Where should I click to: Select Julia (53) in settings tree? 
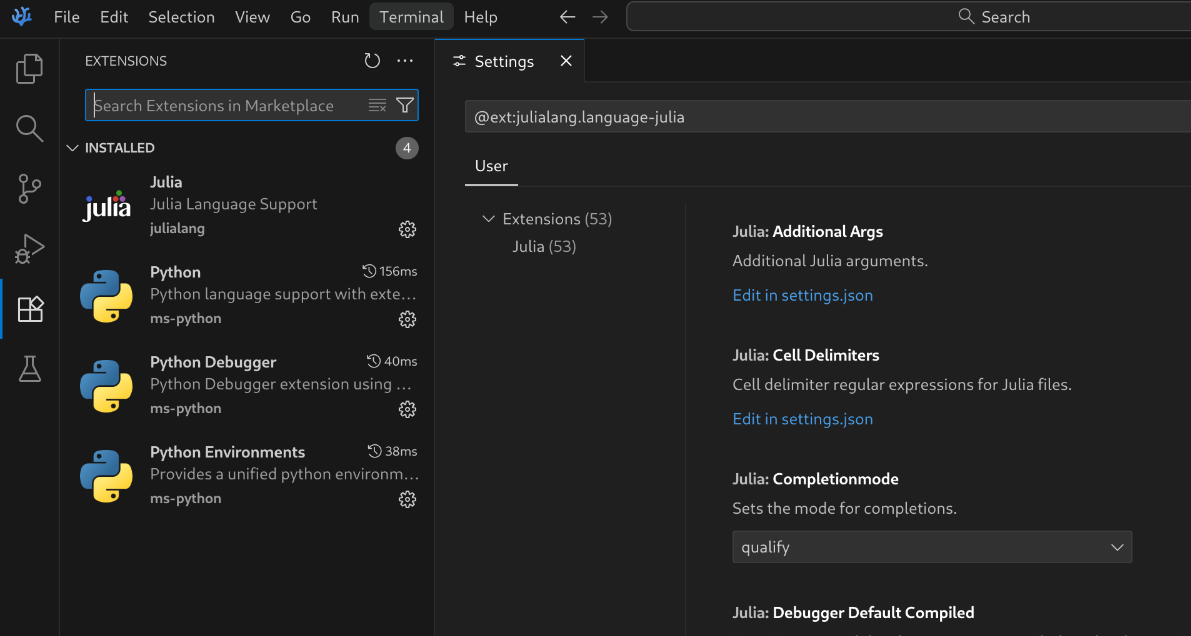tap(544, 246)
